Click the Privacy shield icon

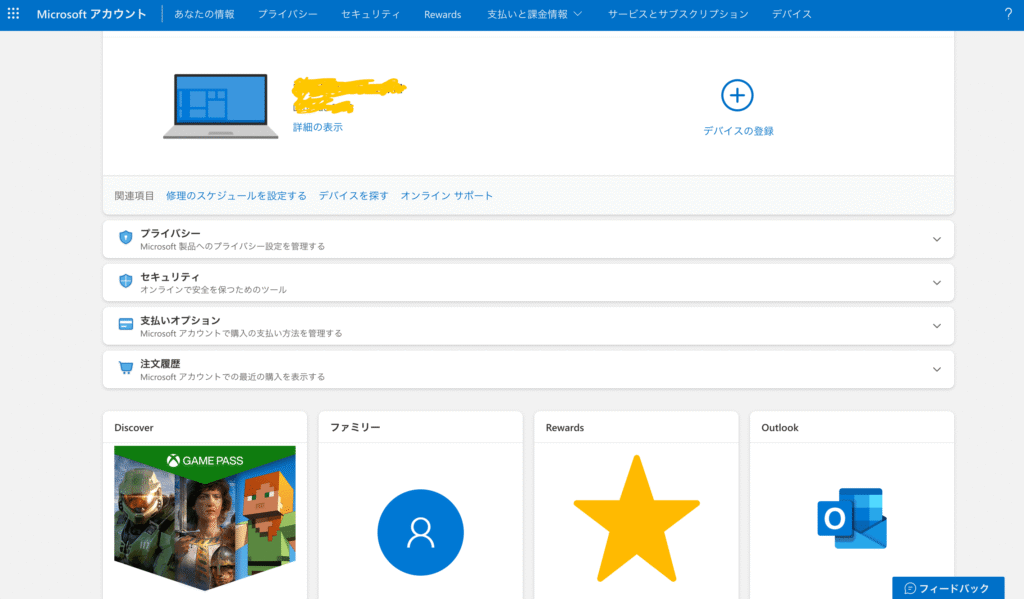[125, 237]
